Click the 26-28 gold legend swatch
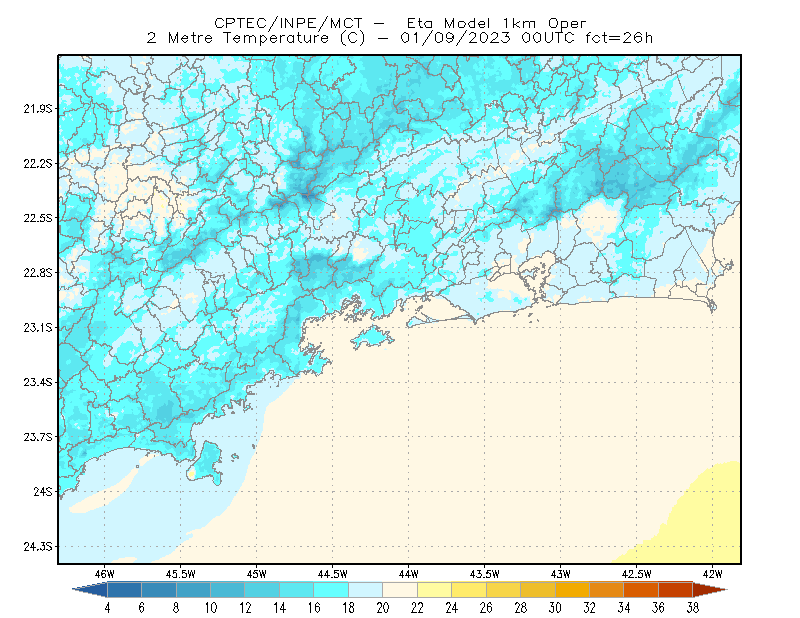Screen dimensions: 800x618 (504, 590)
